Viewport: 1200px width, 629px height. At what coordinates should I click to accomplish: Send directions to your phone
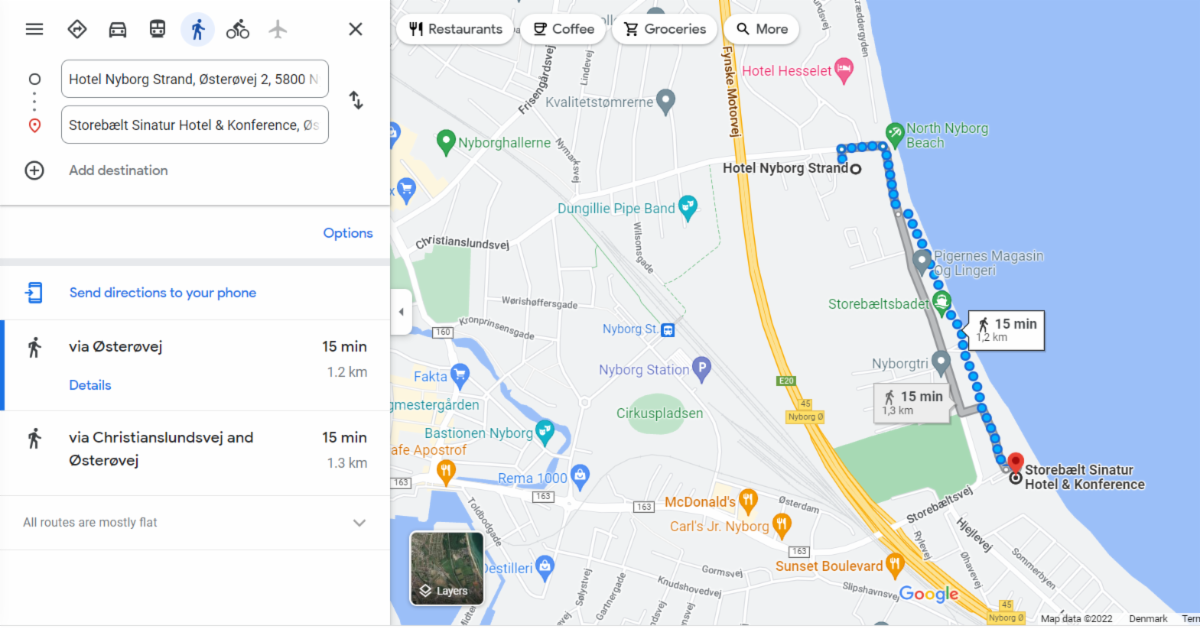click(x=162, y=293)
